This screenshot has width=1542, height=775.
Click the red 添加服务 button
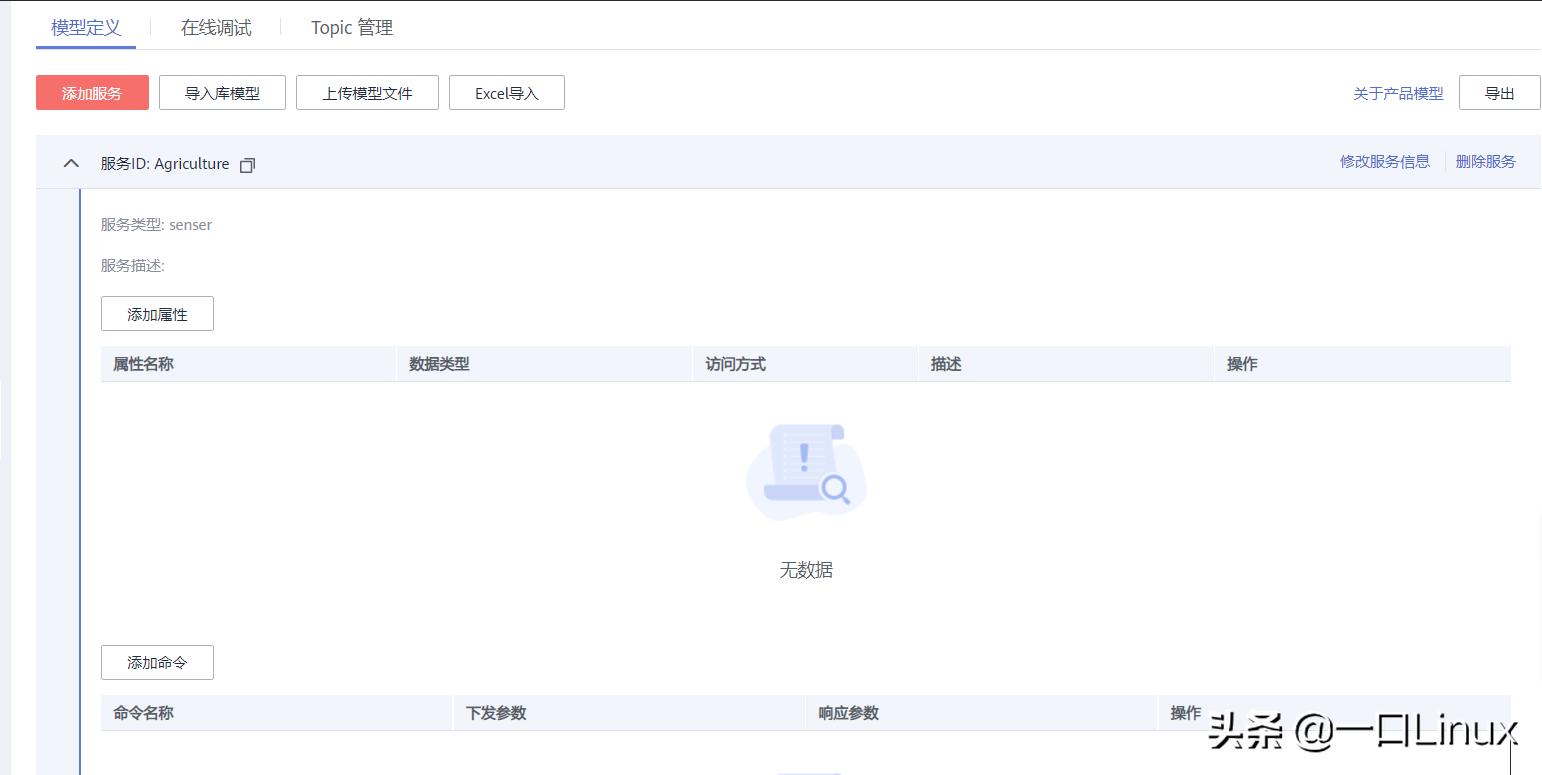(x=92, y=92)
